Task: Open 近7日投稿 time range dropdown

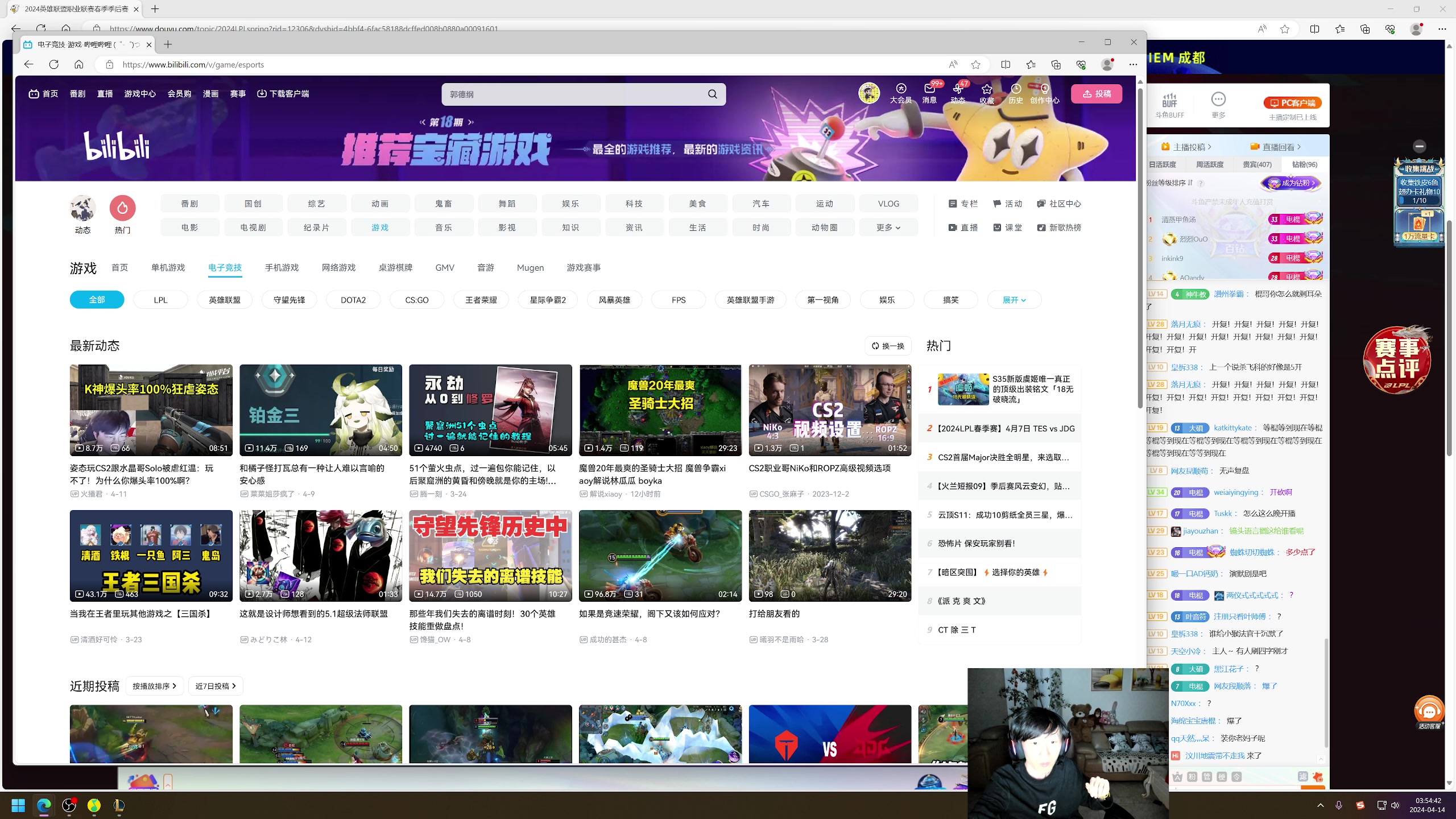Action: [216, 686]
